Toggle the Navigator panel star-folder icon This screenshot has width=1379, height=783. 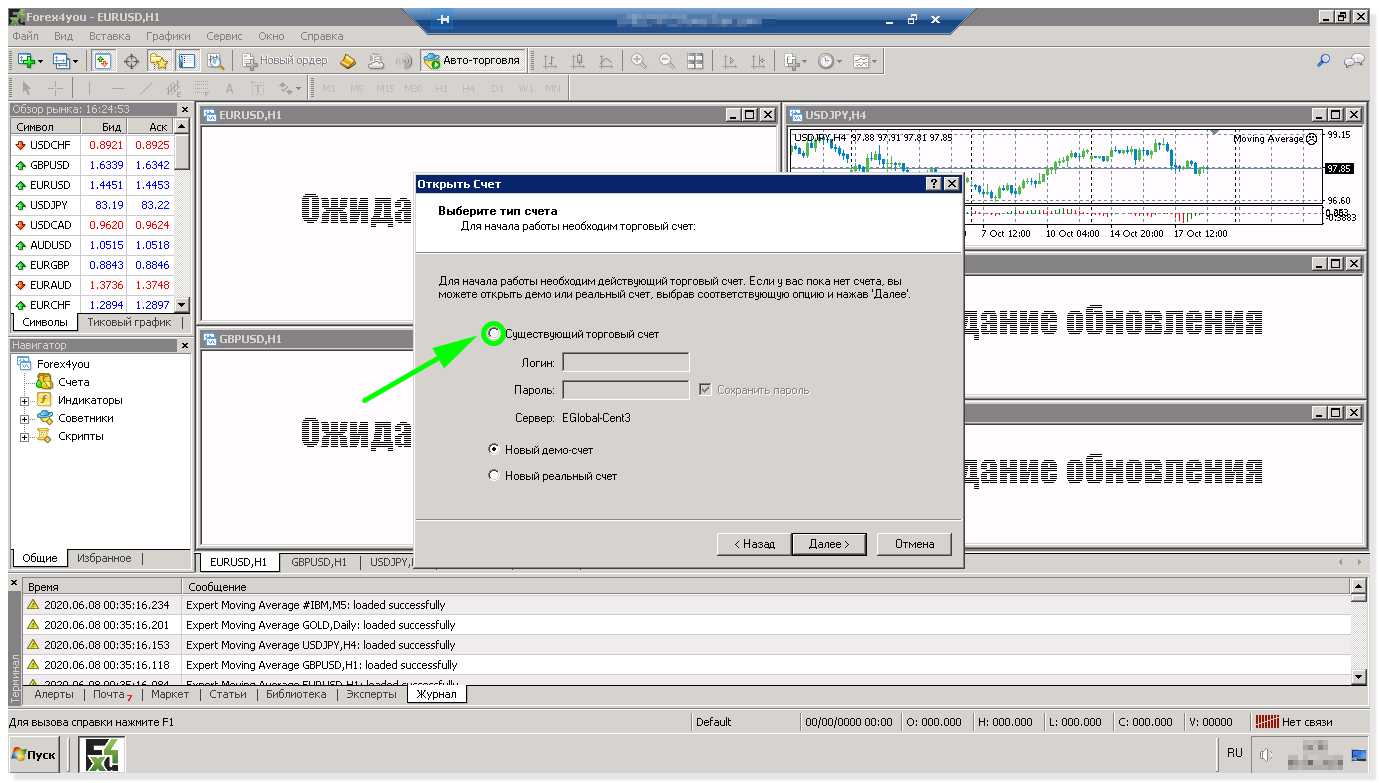coord(159,61)
